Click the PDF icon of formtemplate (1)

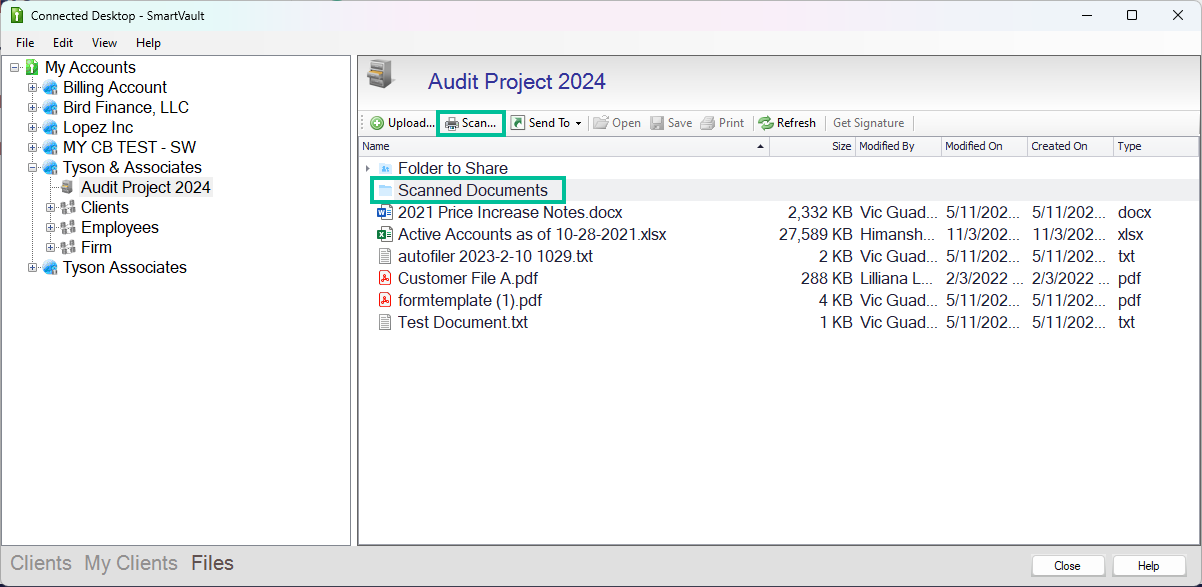(x=385, y=300)
